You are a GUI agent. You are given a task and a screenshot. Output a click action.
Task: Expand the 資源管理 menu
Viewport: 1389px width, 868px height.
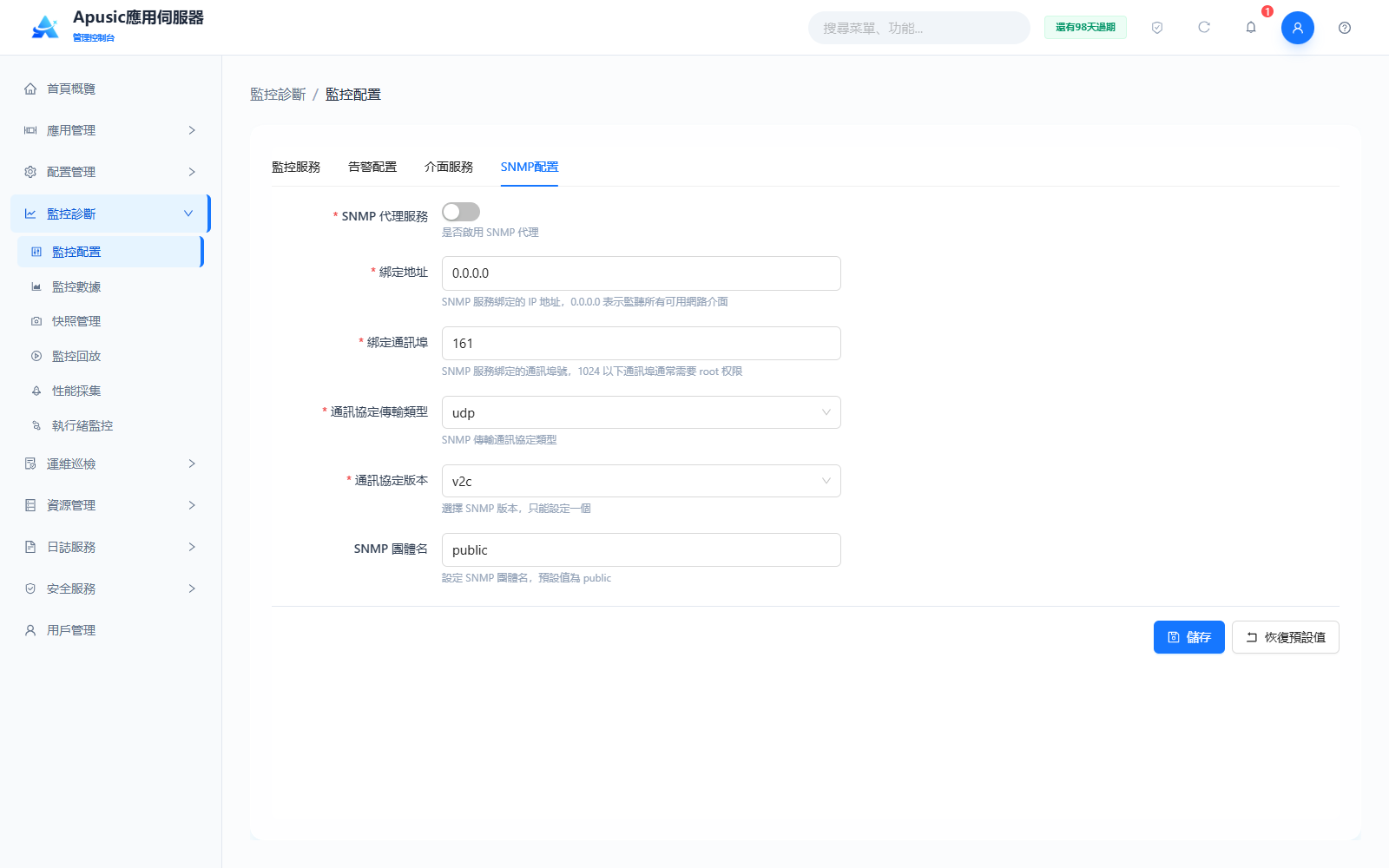click(110, 505)
